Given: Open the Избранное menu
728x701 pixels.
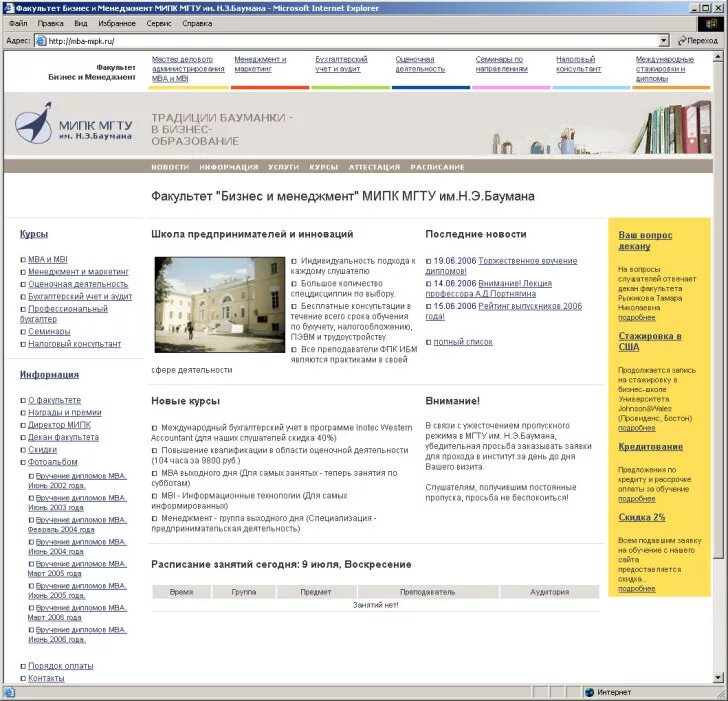Looking at the screenshot, I should click(117, 23).
